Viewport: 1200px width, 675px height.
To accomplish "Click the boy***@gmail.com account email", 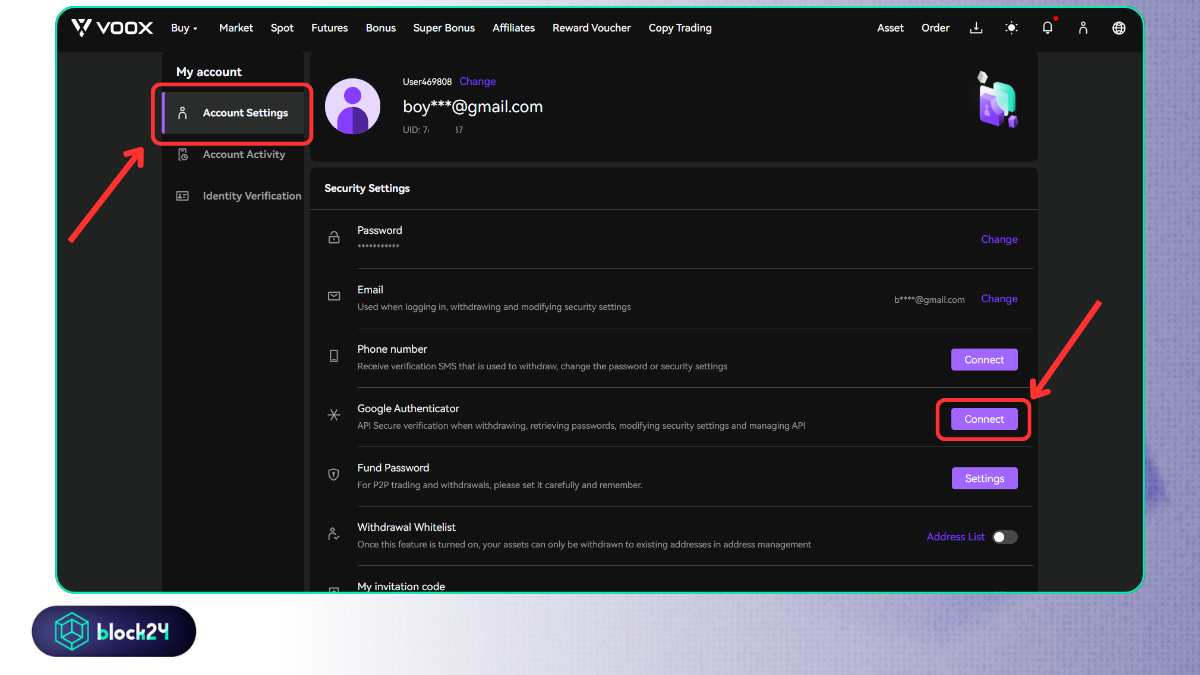I will click(473, 106).
